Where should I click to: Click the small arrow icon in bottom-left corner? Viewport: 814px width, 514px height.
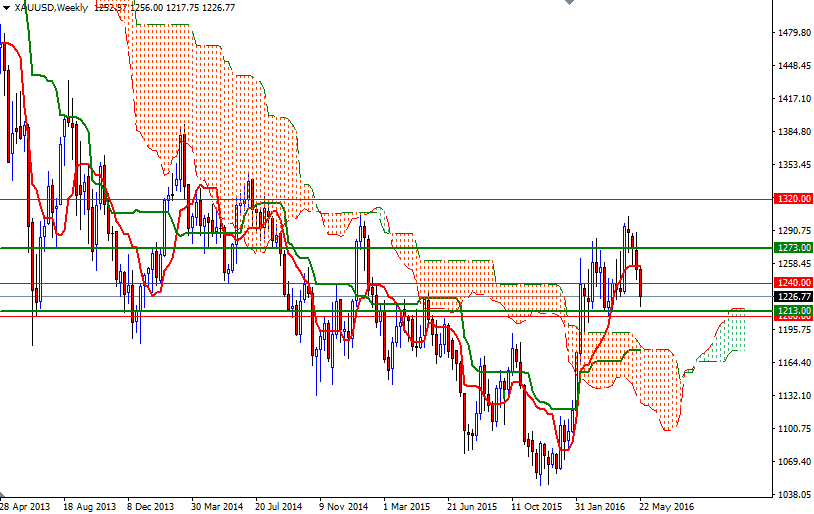[4, 497]
